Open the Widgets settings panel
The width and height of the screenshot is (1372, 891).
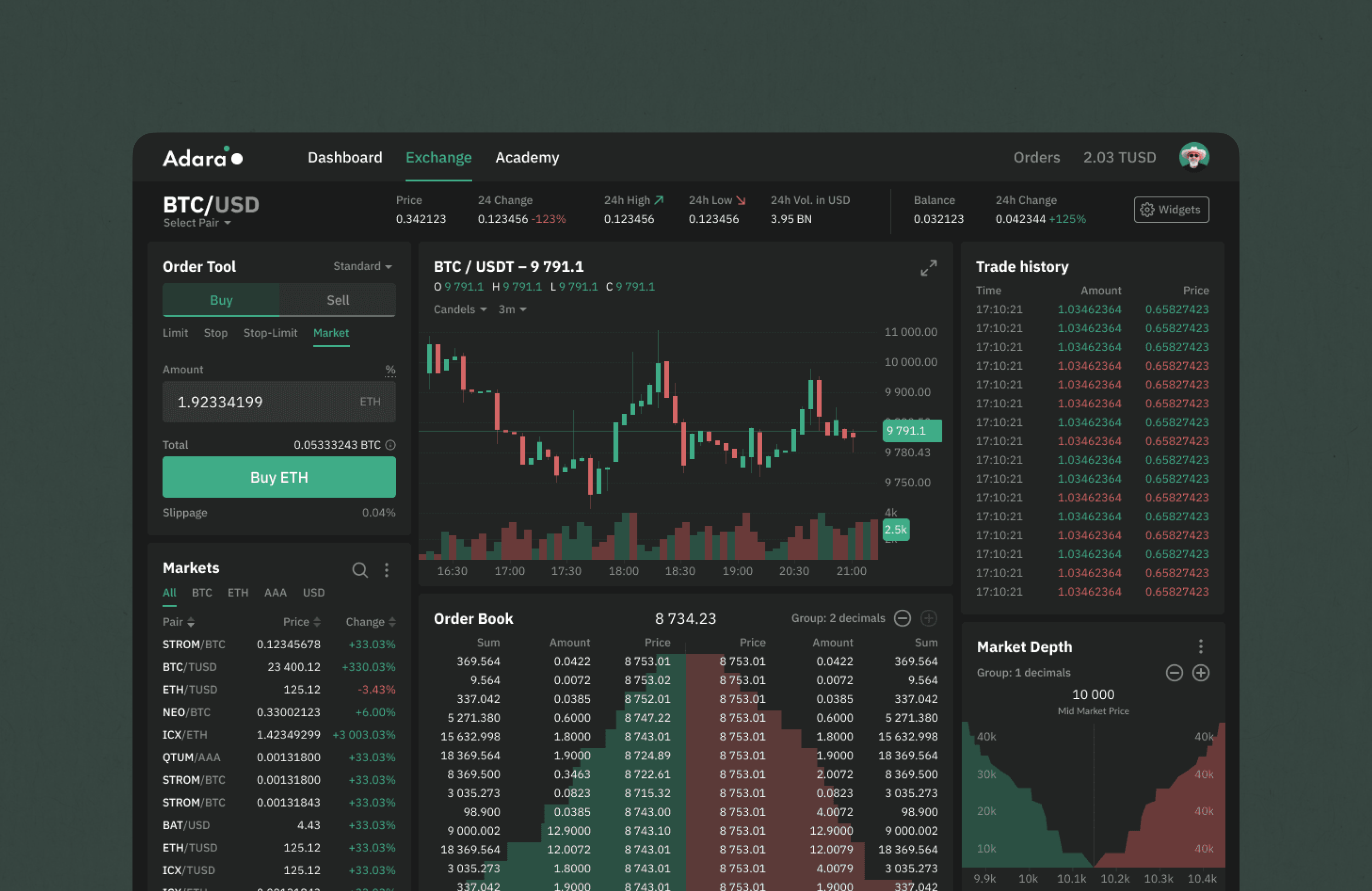(1171, 210)
